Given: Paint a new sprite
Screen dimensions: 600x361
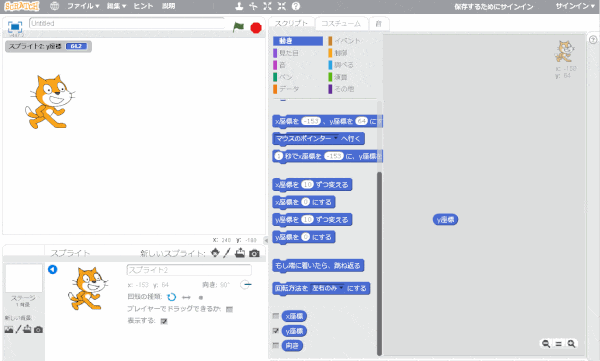Looking at the screenshot, I should pyautogui.click(x=227, y=253).
